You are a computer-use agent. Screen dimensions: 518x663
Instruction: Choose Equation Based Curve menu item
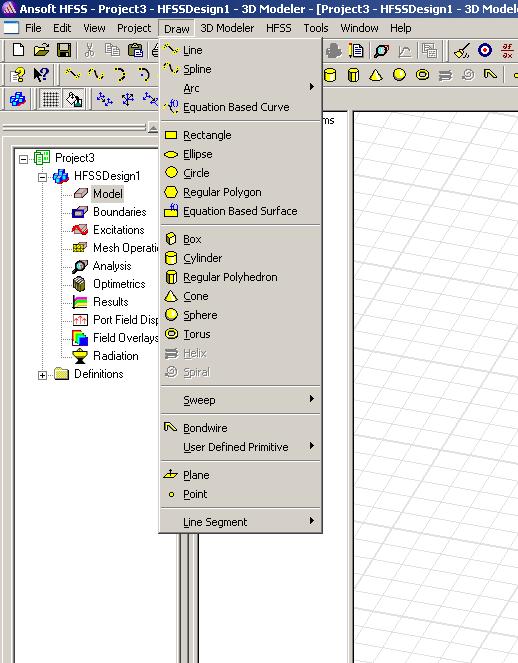pyautogui.click(x=240, y=107)
